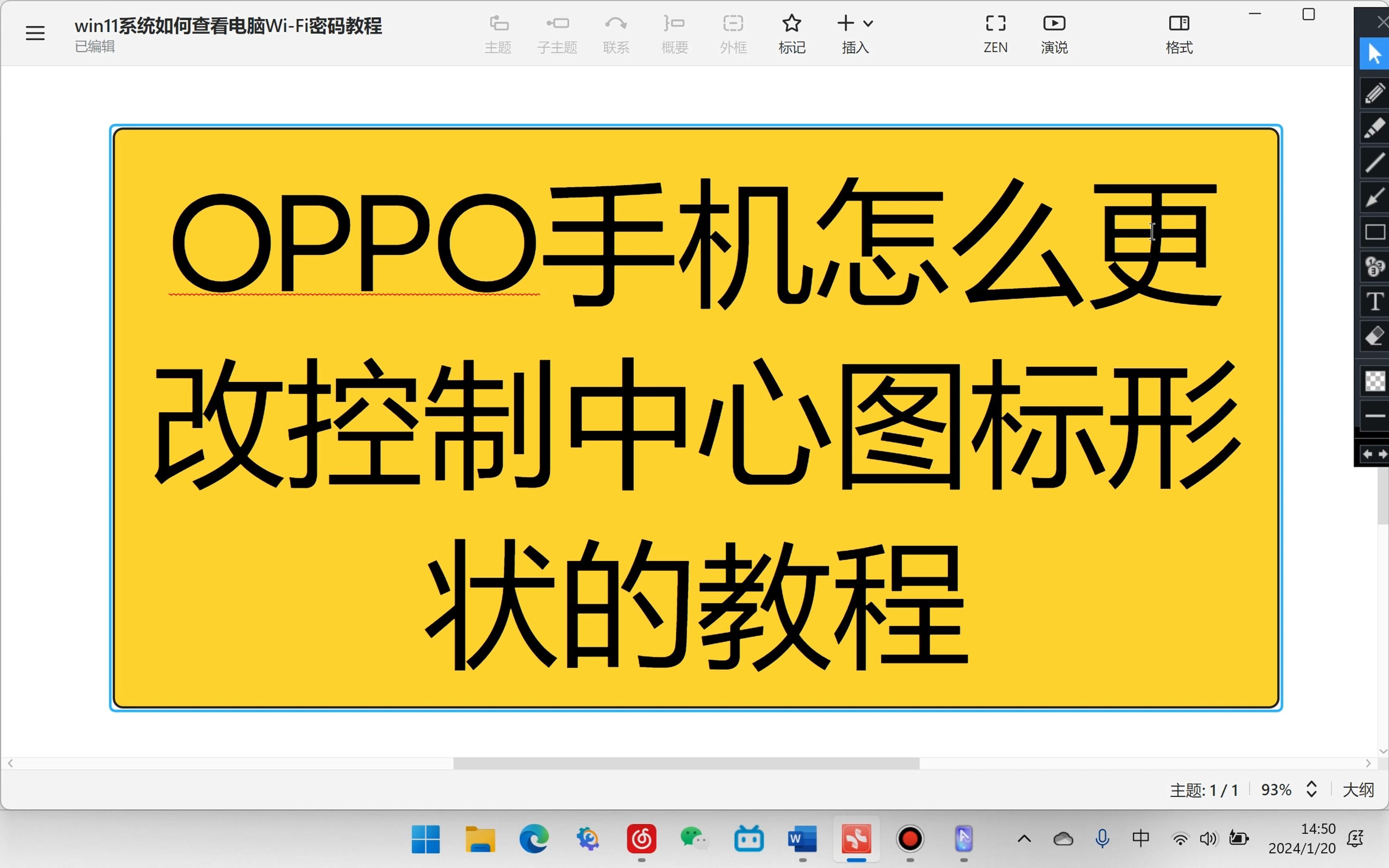Screen dimensions: 1389x868
Task: Open the 标记 marker star panel
Action: point(792,35)
